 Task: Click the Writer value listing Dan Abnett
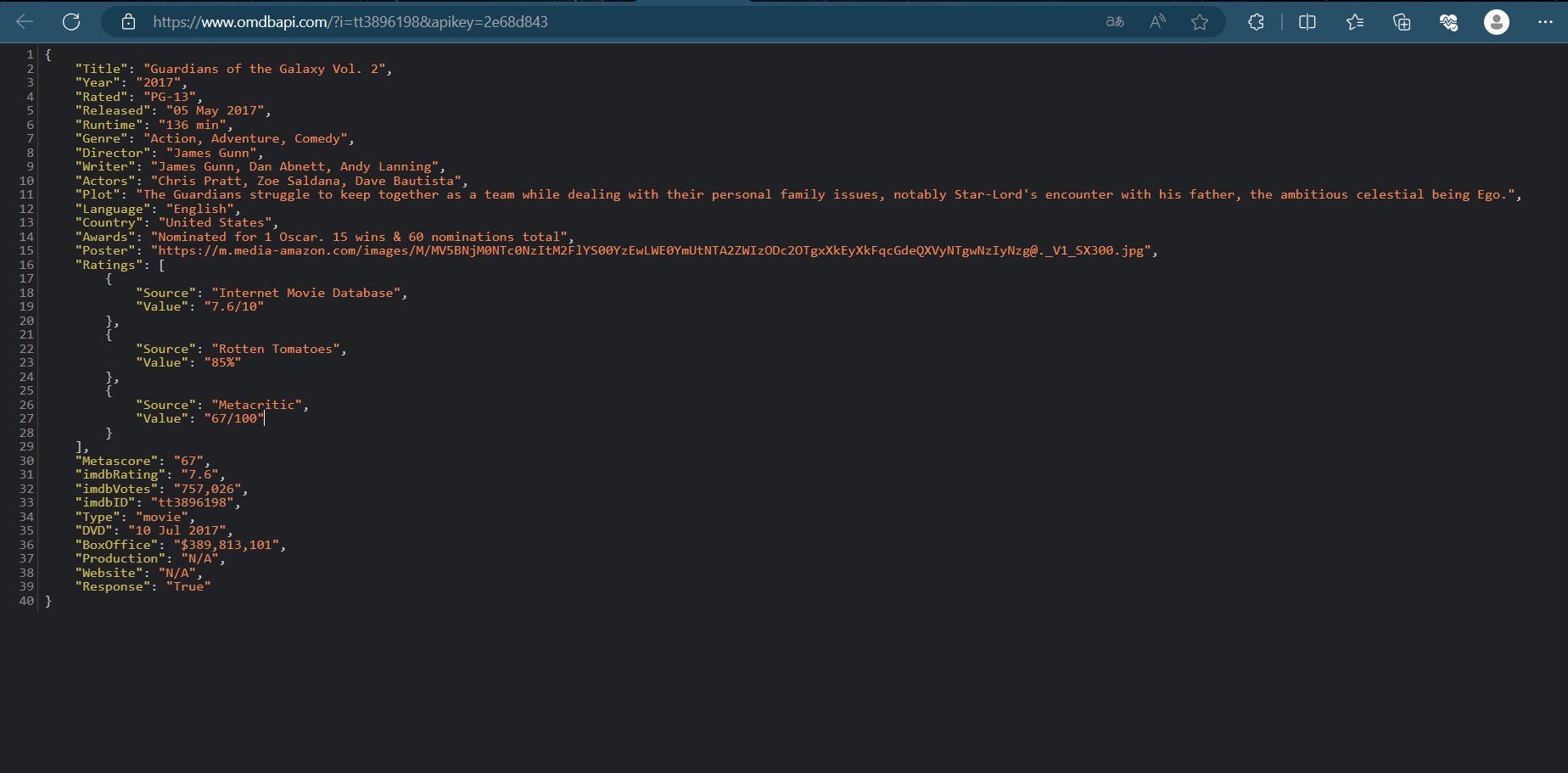(294, 166)
